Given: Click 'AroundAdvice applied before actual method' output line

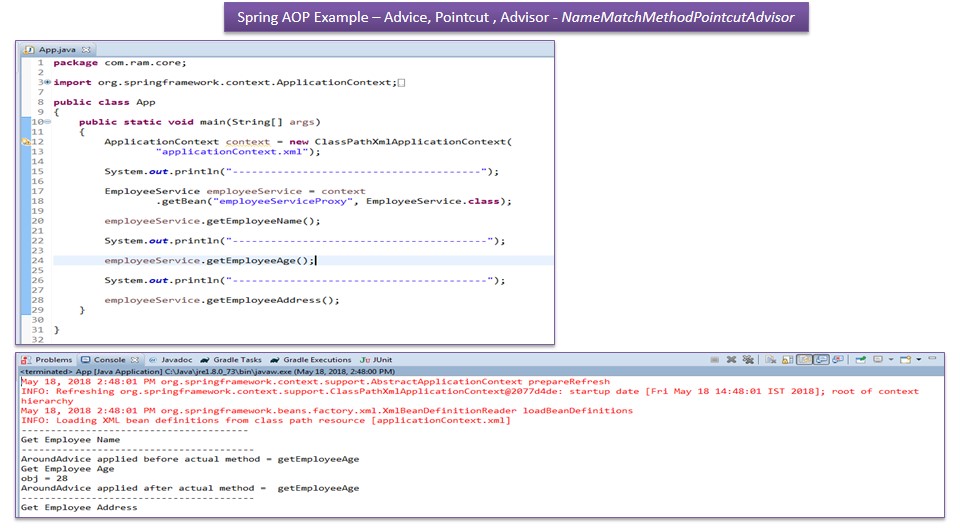Looking at the screenshot, I should pyautogui.click(x=190, y=459).
